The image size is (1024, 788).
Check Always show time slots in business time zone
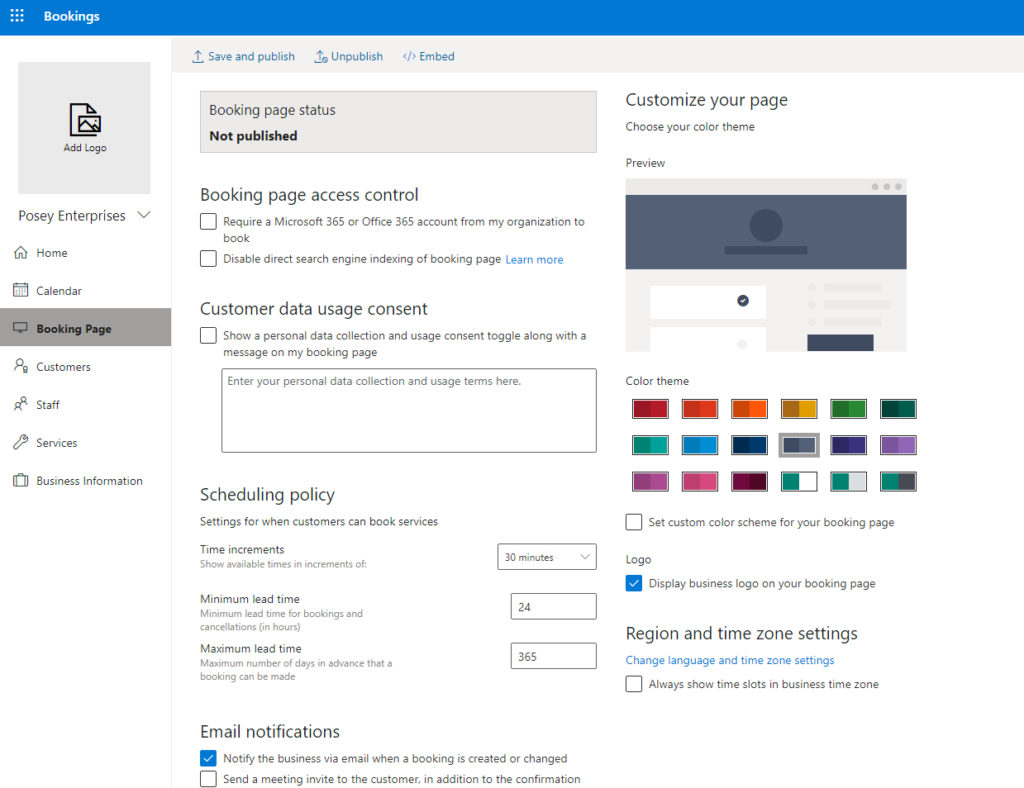(633, 684)
